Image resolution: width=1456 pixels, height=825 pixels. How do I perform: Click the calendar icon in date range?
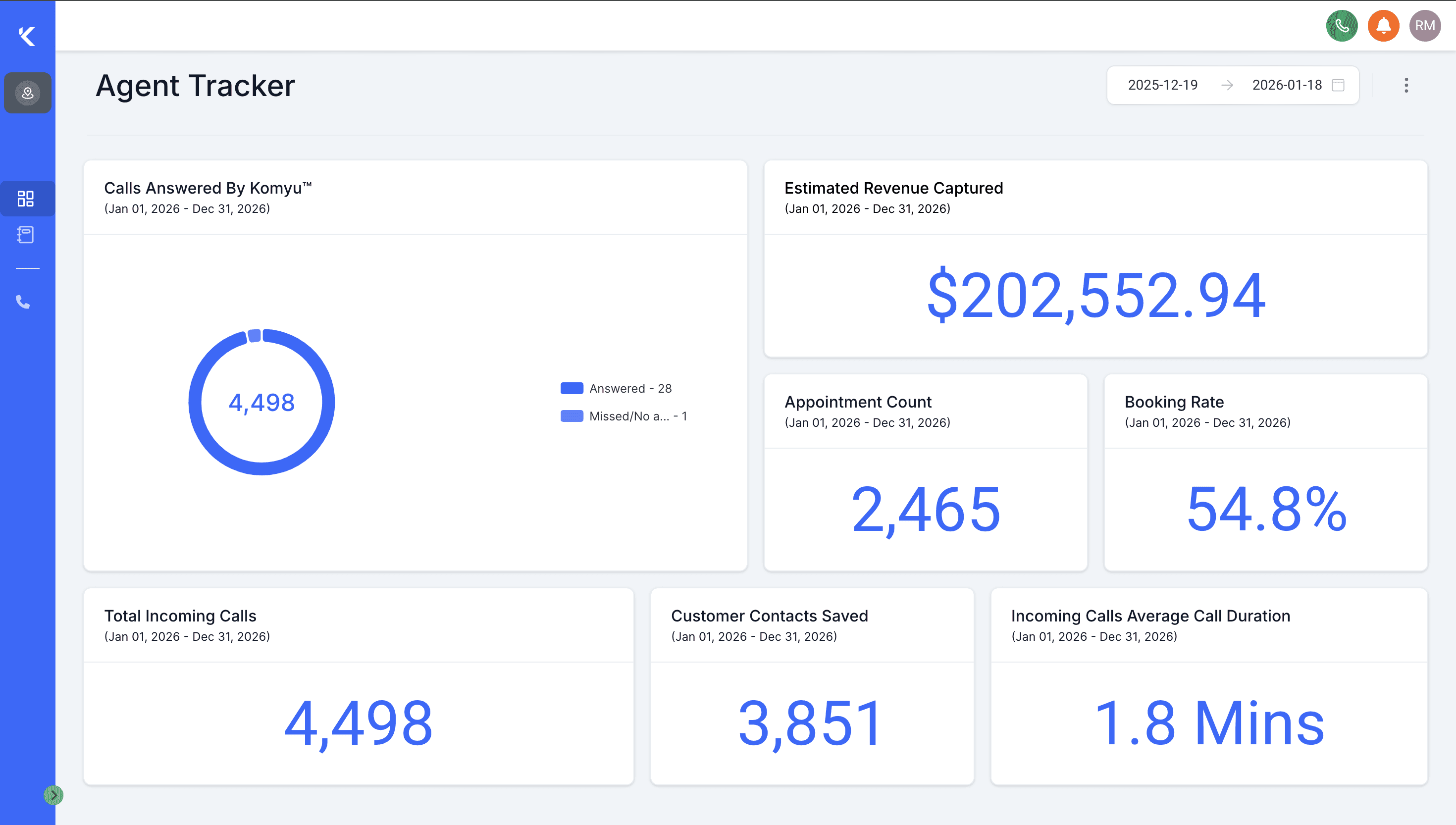[x=1338, y=85]
